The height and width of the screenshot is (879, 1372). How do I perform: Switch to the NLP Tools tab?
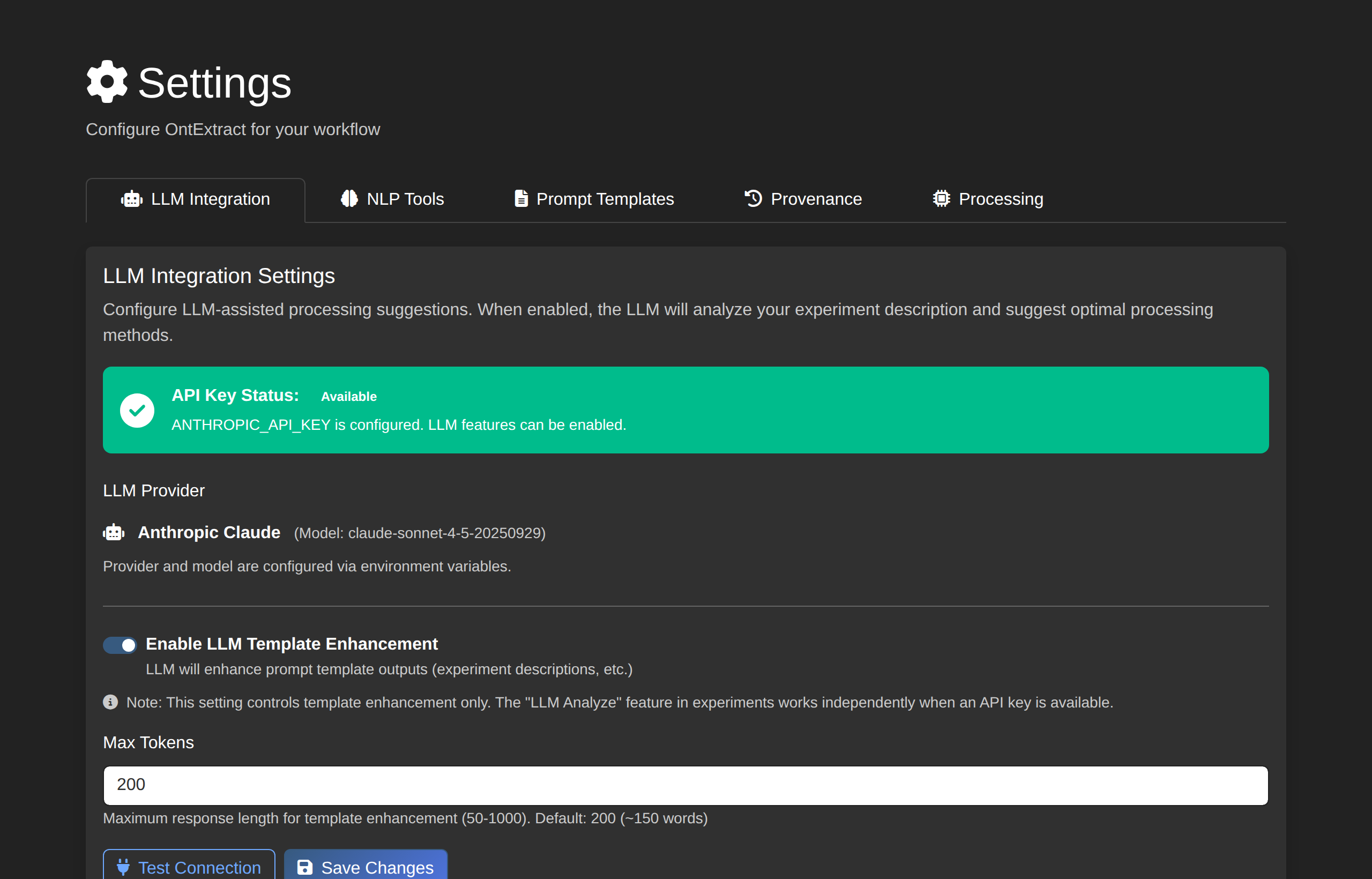(393, 199)
